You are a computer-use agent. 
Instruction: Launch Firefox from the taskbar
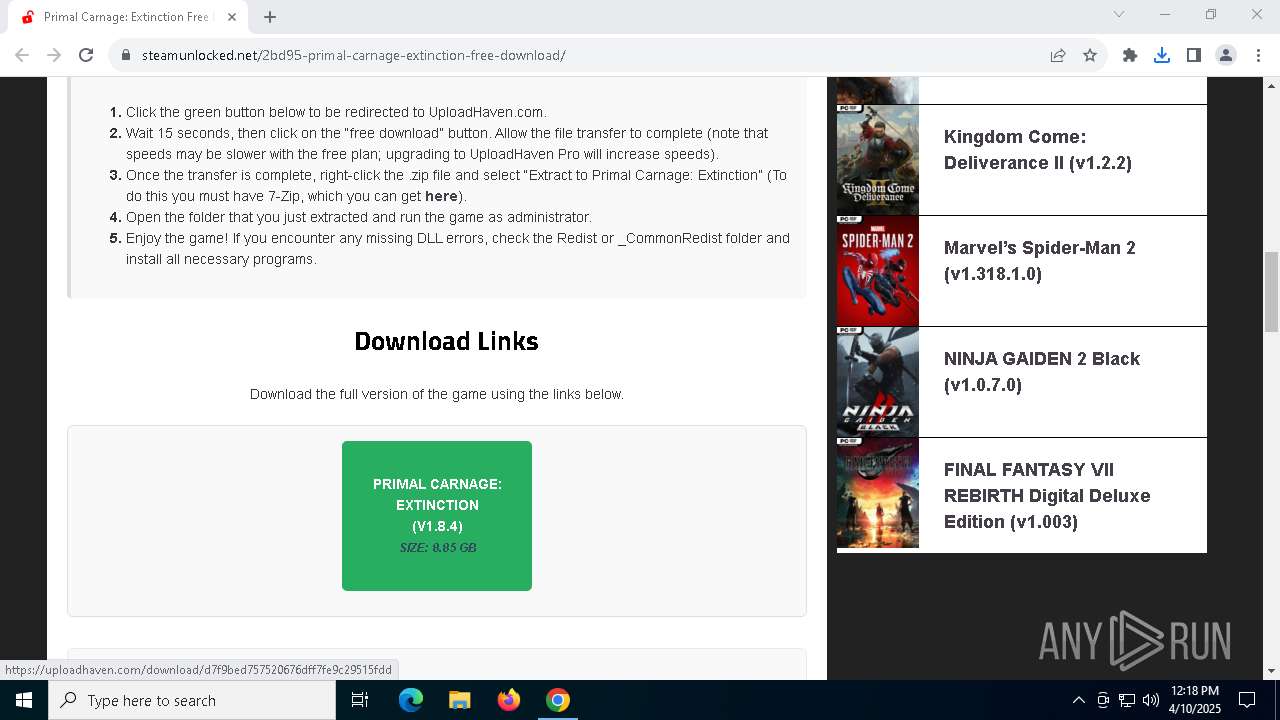tap(509, 700)
